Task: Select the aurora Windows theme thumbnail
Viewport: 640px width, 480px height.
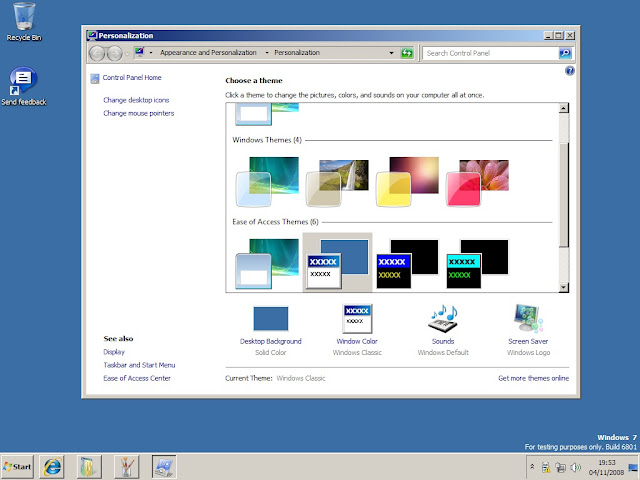Action: [267, 182]
